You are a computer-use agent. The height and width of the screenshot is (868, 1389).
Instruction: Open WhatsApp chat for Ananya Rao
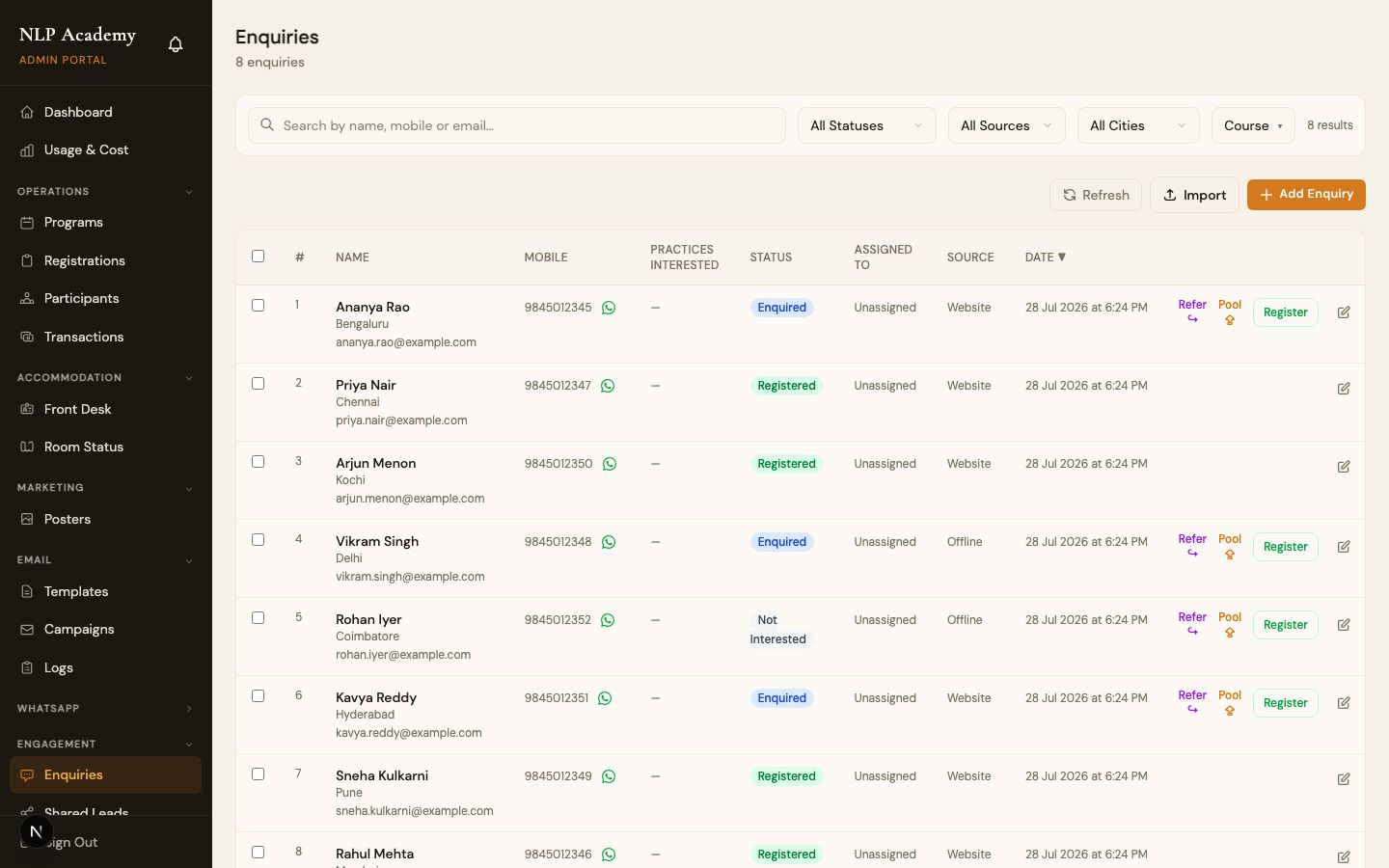609,308
